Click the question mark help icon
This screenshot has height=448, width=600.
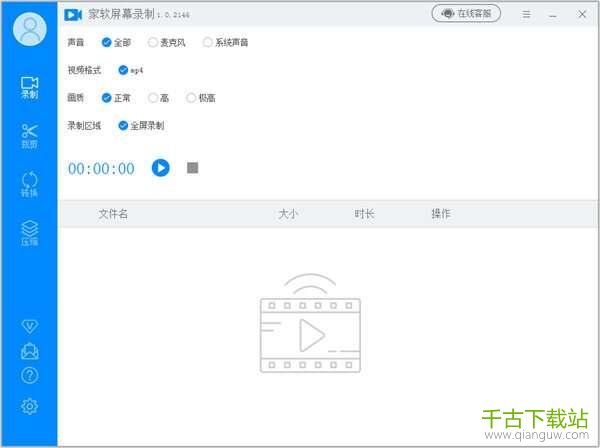pyautogui.click(x=29, y=376)
